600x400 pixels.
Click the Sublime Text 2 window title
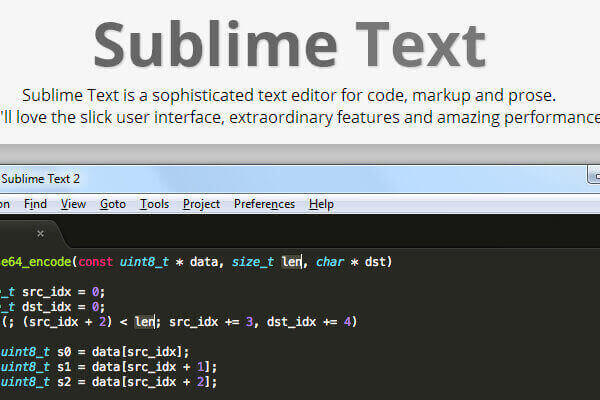click(x=41, y=179)
